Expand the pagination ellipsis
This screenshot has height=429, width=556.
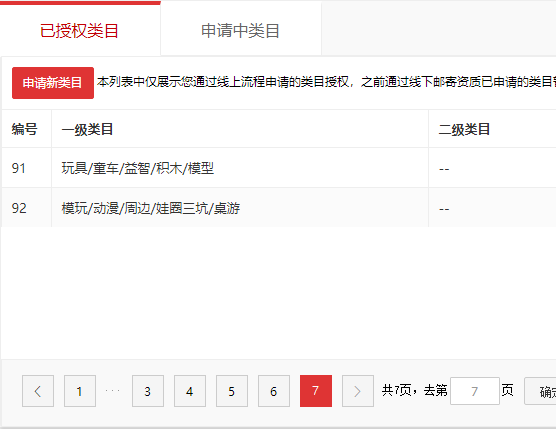(113, 391)
